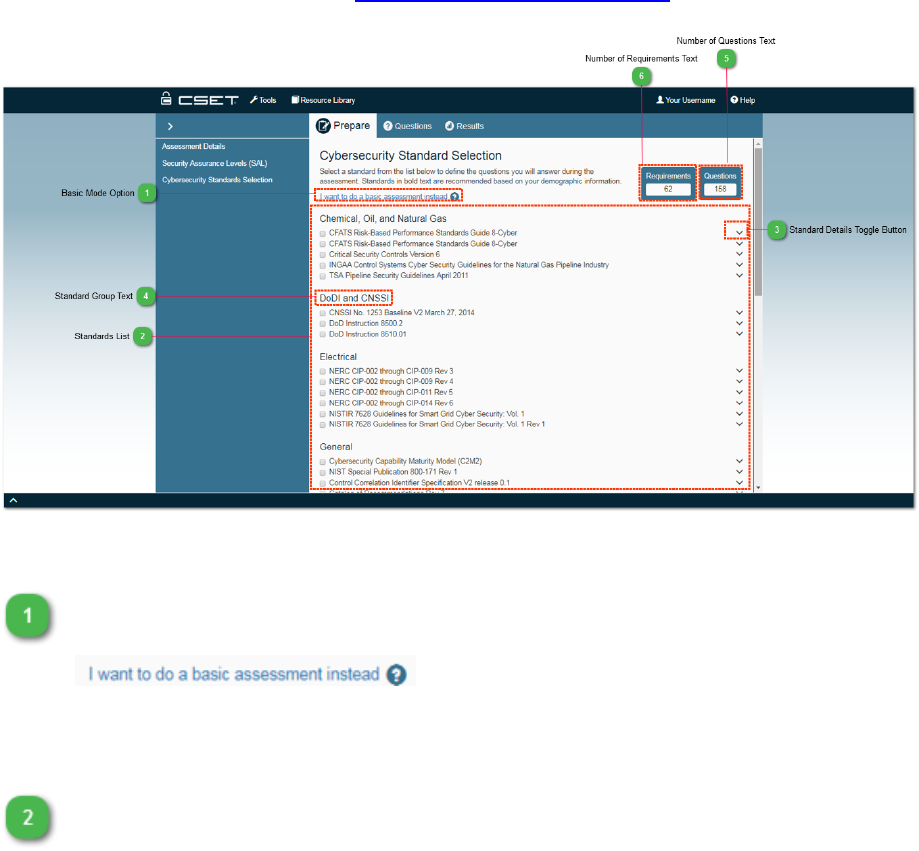919x851 pixels.
Task: Select Cybersecurity Standards Selection sidebar item
Action: click(x=217, y=180)
